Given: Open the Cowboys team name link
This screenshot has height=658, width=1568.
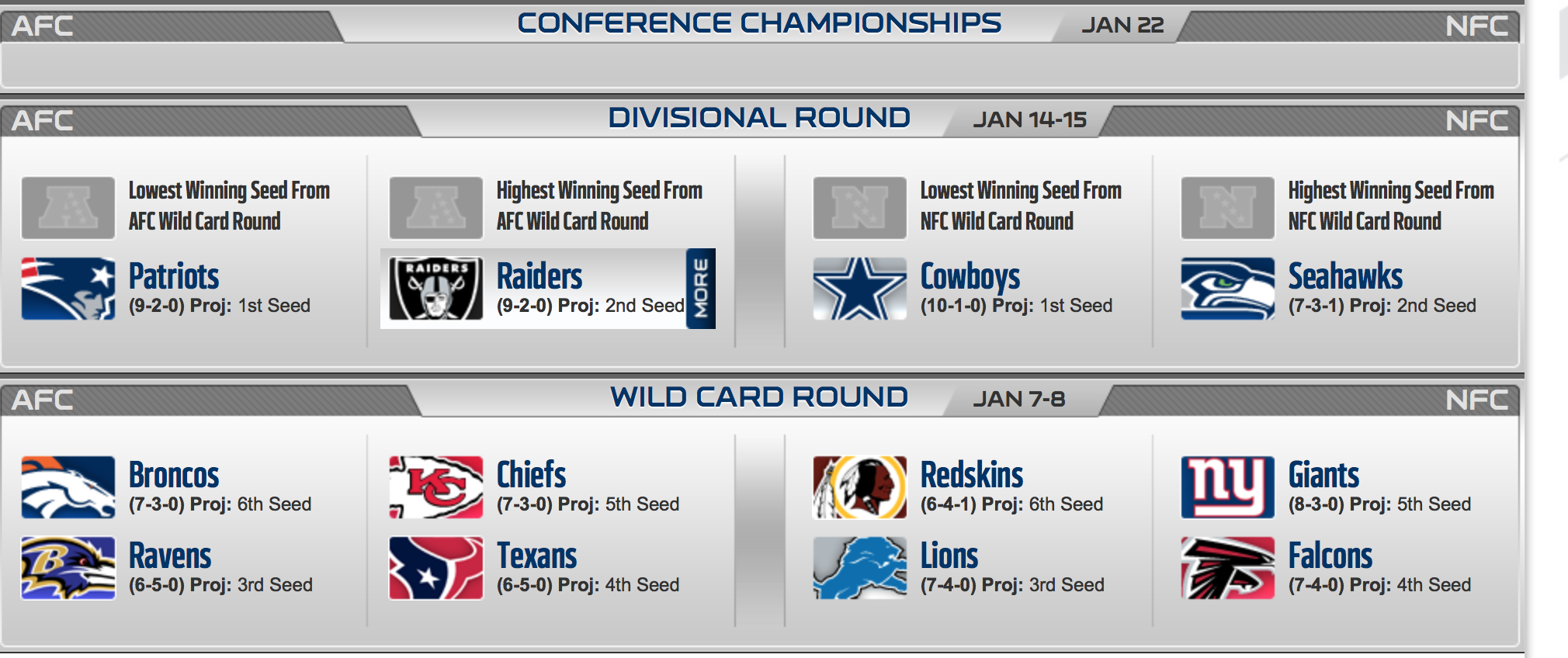Looking at the screenshot, I should pyautogui.click(x=970, y=276).
